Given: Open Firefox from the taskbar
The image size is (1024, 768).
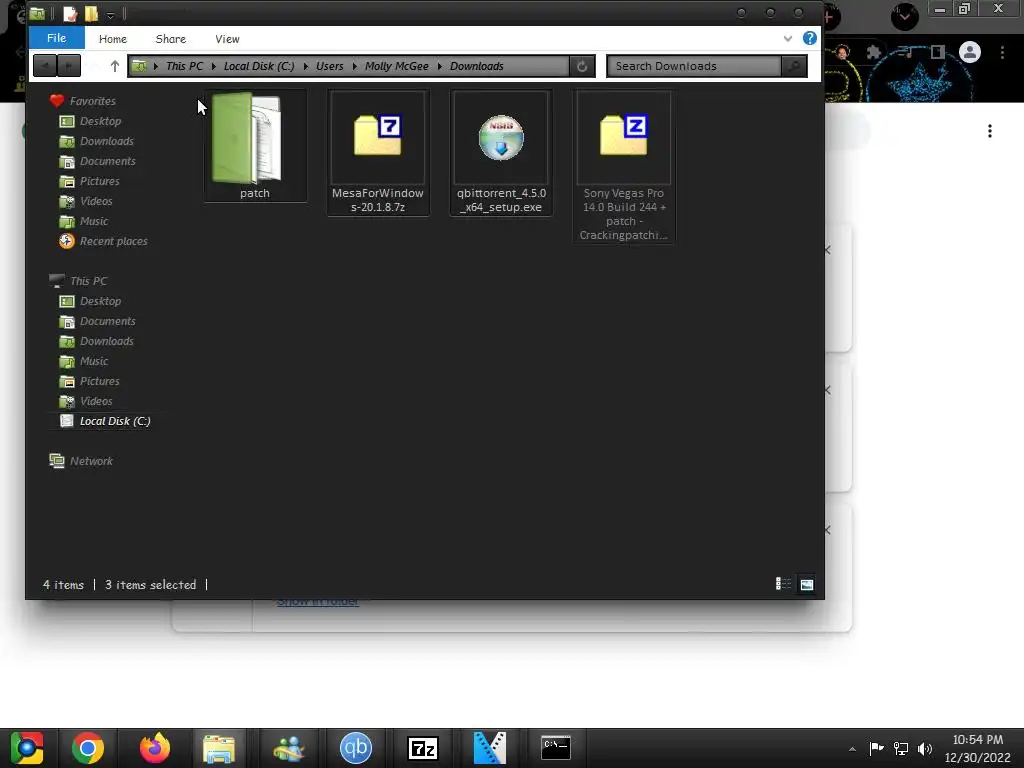Looking at the screenshot, I should tap(155, 748).
